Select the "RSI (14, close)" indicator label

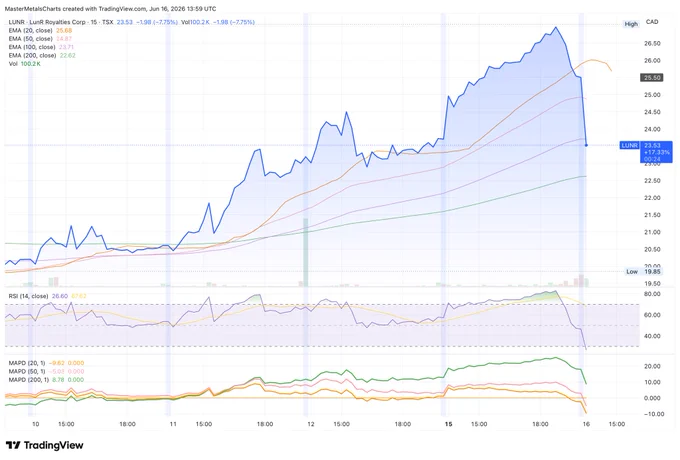(28, 296)
